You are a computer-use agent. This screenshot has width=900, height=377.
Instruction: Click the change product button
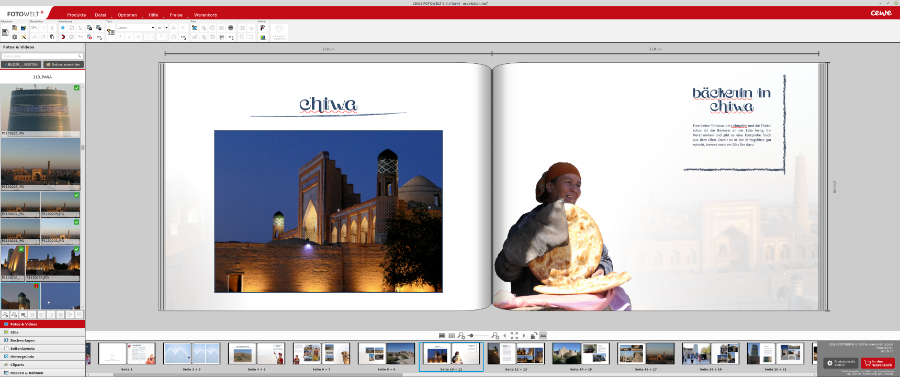pos(841,363)
